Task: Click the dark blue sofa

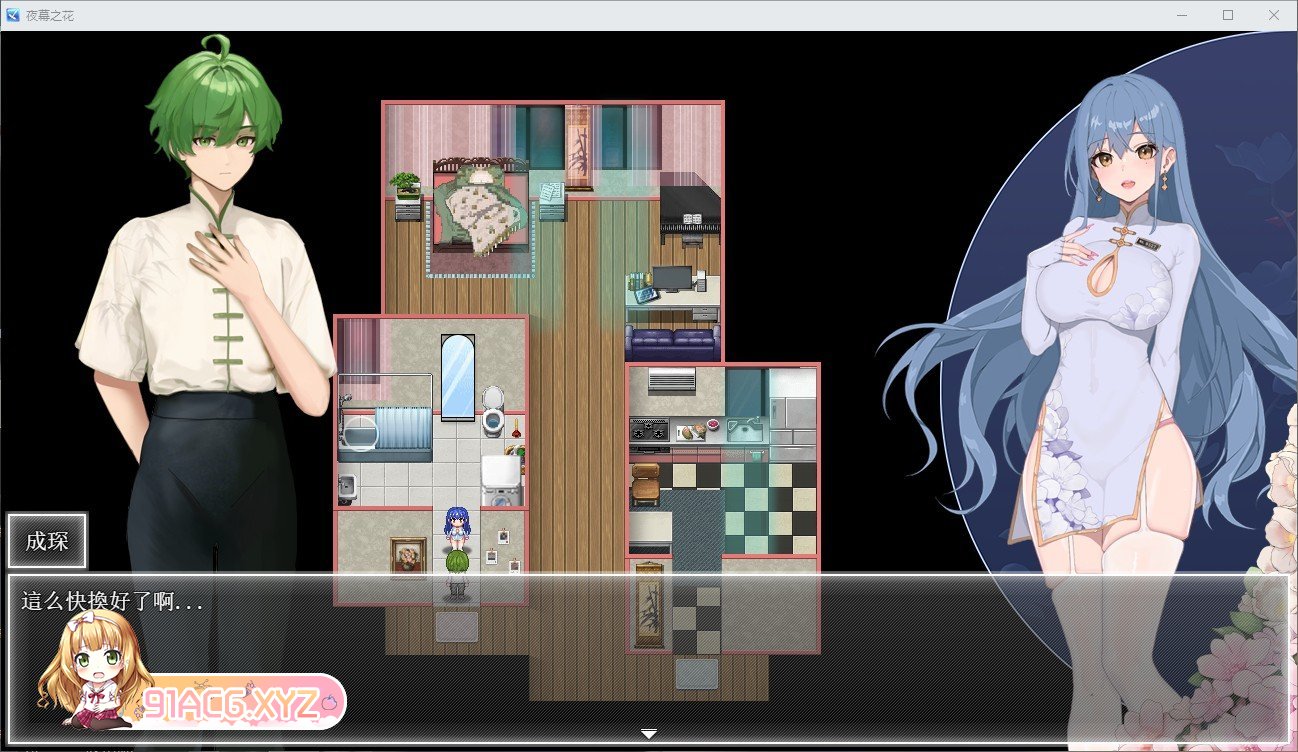Action: [x=672, y=343]
